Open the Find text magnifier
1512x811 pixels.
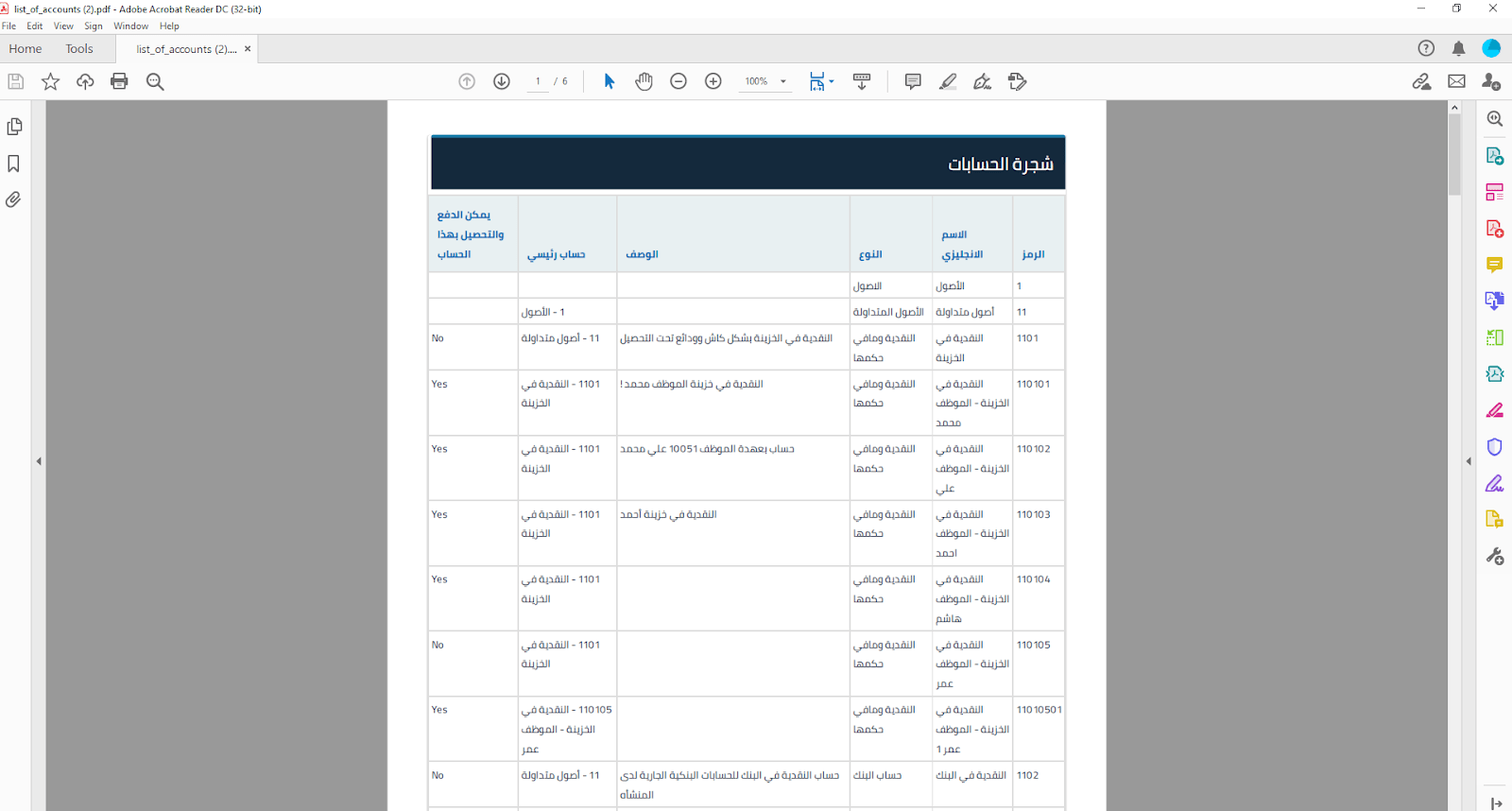click(x=155, y=81)
